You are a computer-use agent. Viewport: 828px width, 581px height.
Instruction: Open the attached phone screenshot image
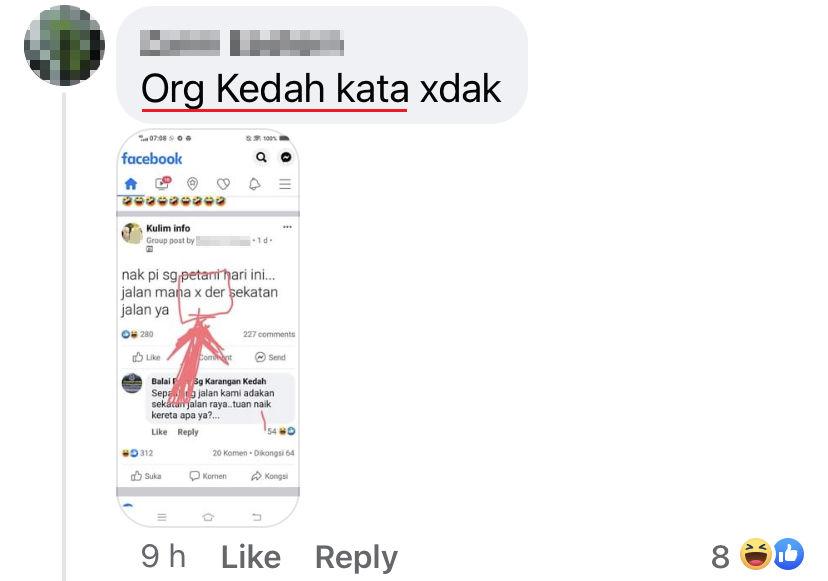point(208,327)
